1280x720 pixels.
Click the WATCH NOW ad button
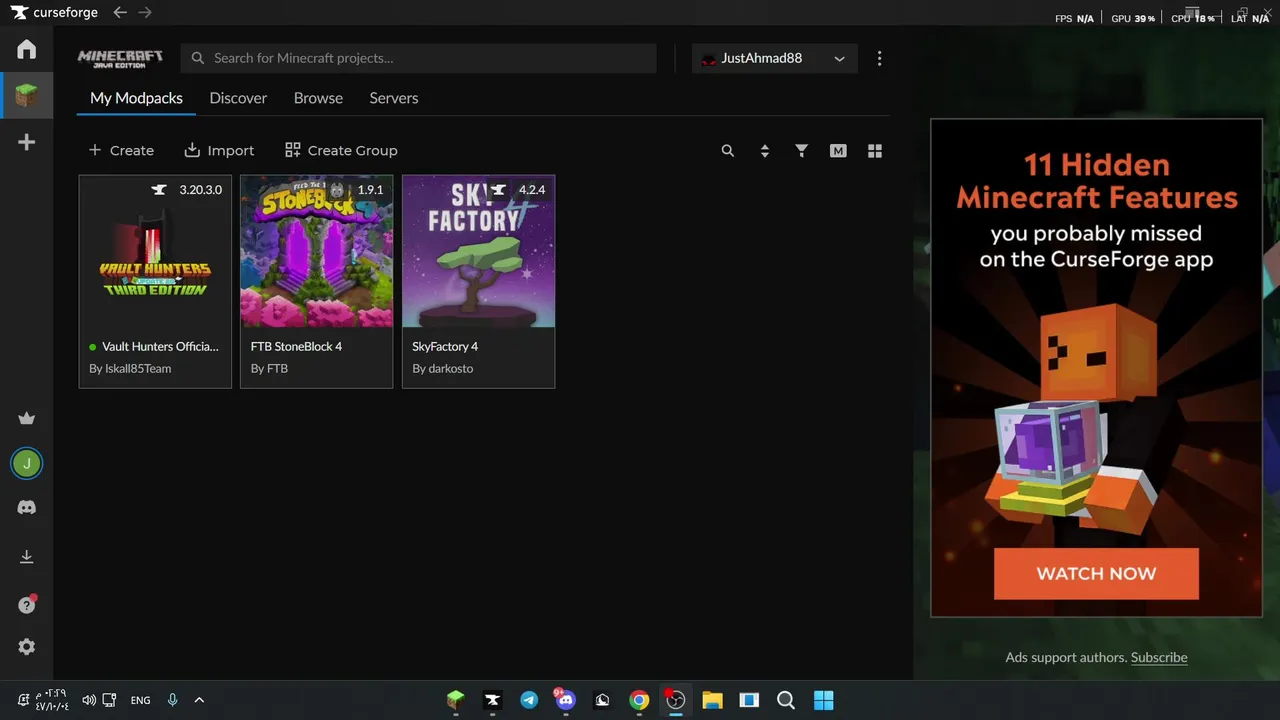1096,574
